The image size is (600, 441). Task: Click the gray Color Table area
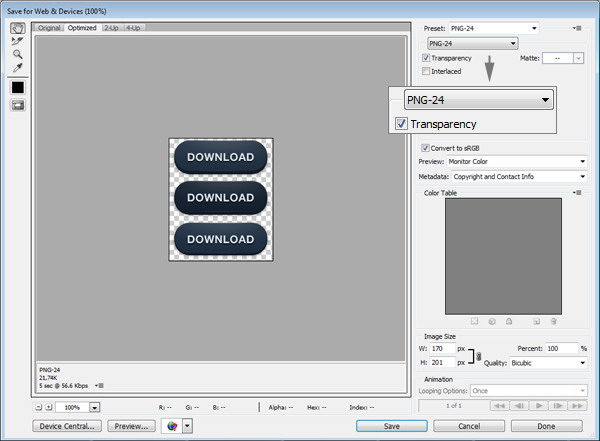point(503,256)
